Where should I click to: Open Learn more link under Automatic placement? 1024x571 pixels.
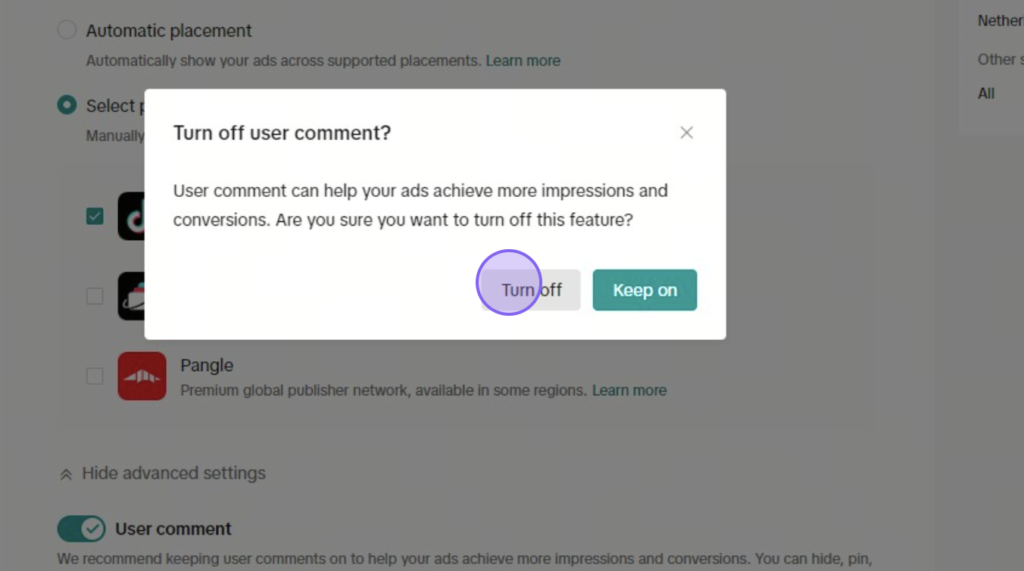click(523, 61)
